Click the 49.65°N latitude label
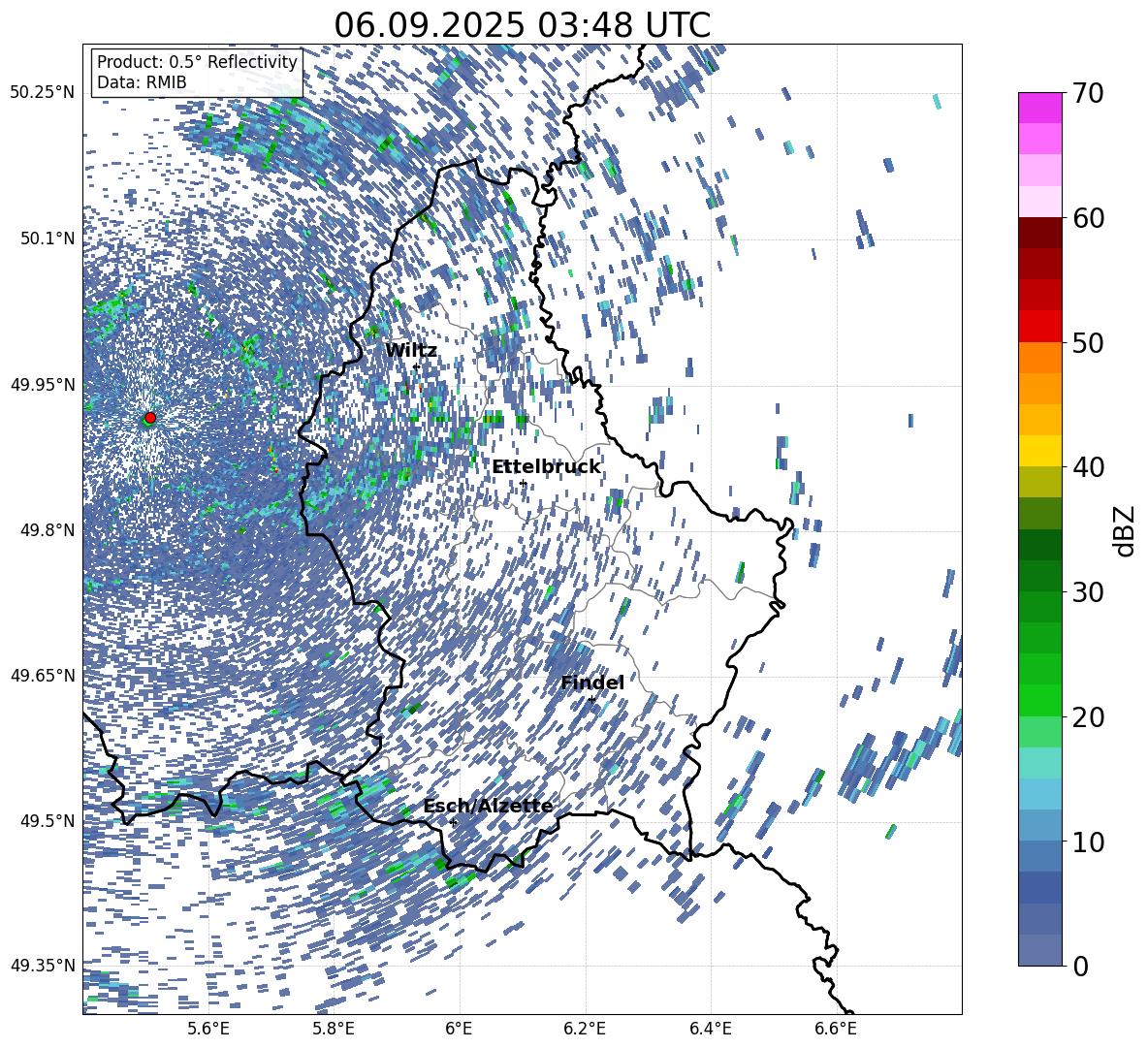The height and width of the screenshot is (1048, 1148). [43, 675]
